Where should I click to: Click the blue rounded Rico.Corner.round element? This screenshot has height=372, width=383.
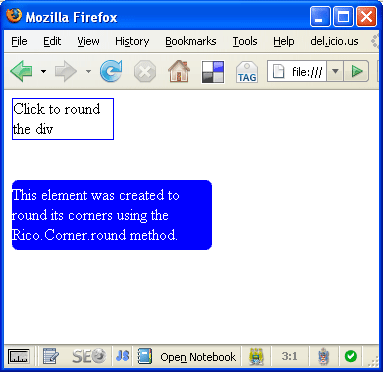click(x=112, y=215)
